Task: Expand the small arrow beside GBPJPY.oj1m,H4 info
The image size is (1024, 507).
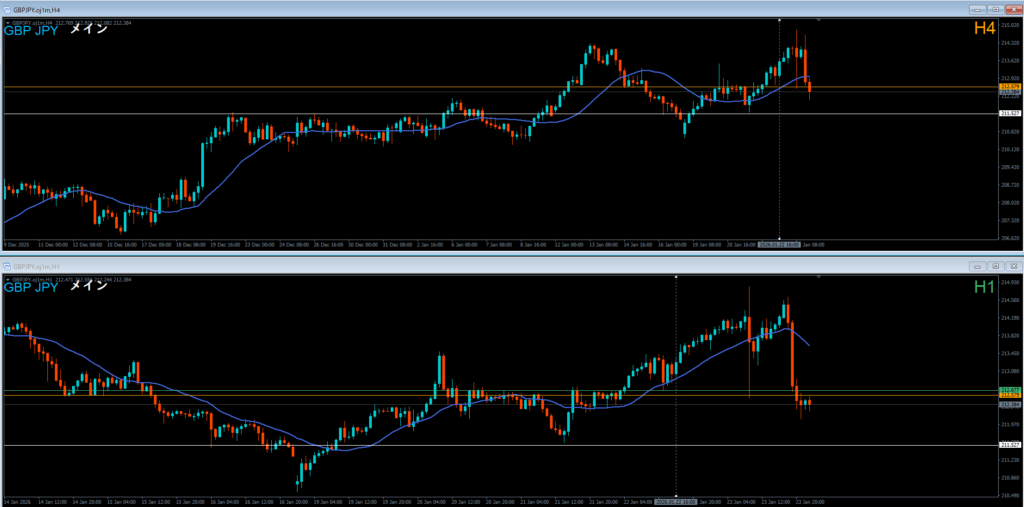Action: coord(8,21)
